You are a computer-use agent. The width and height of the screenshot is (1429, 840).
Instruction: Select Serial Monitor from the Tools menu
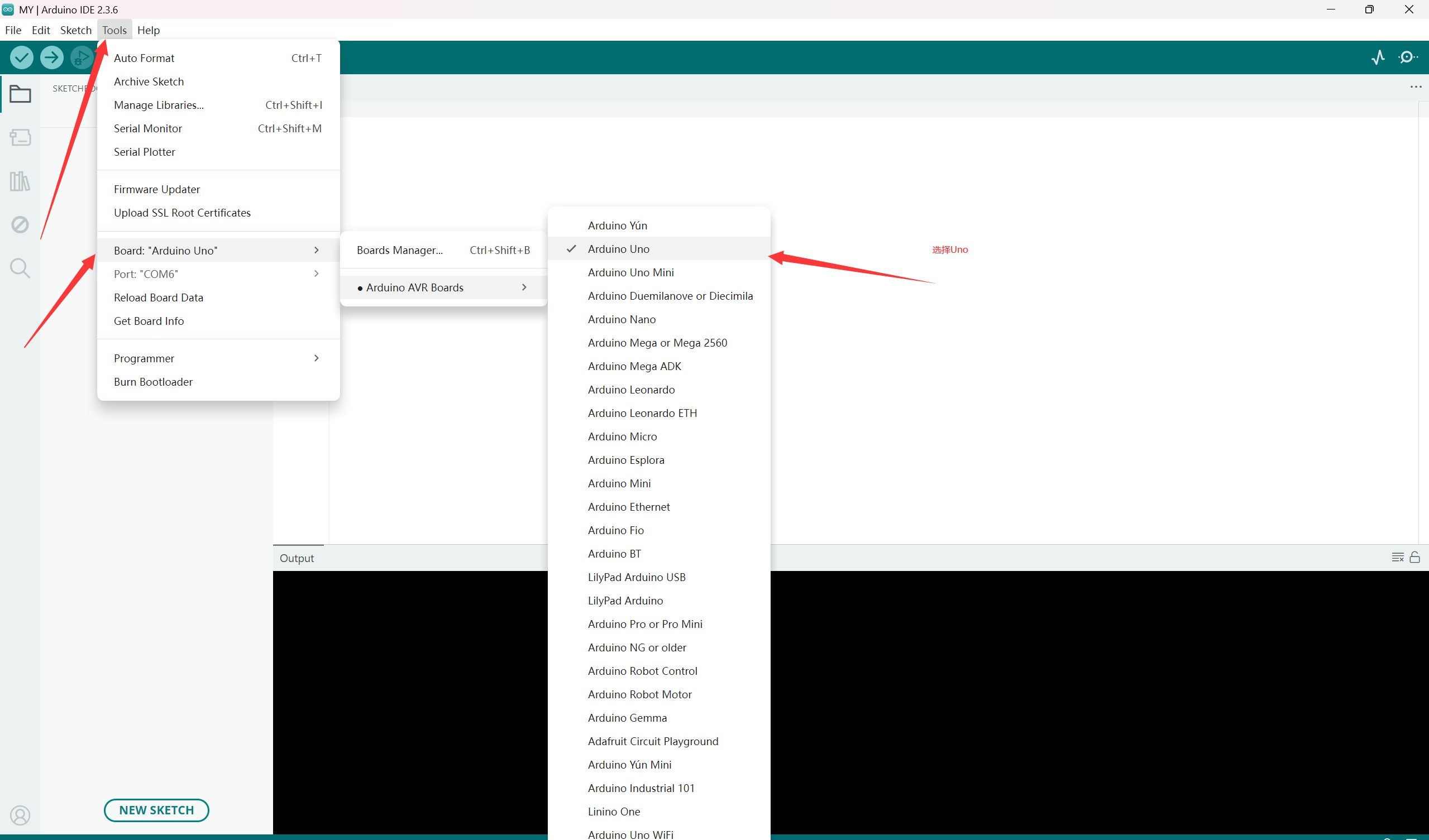point(148,129)
